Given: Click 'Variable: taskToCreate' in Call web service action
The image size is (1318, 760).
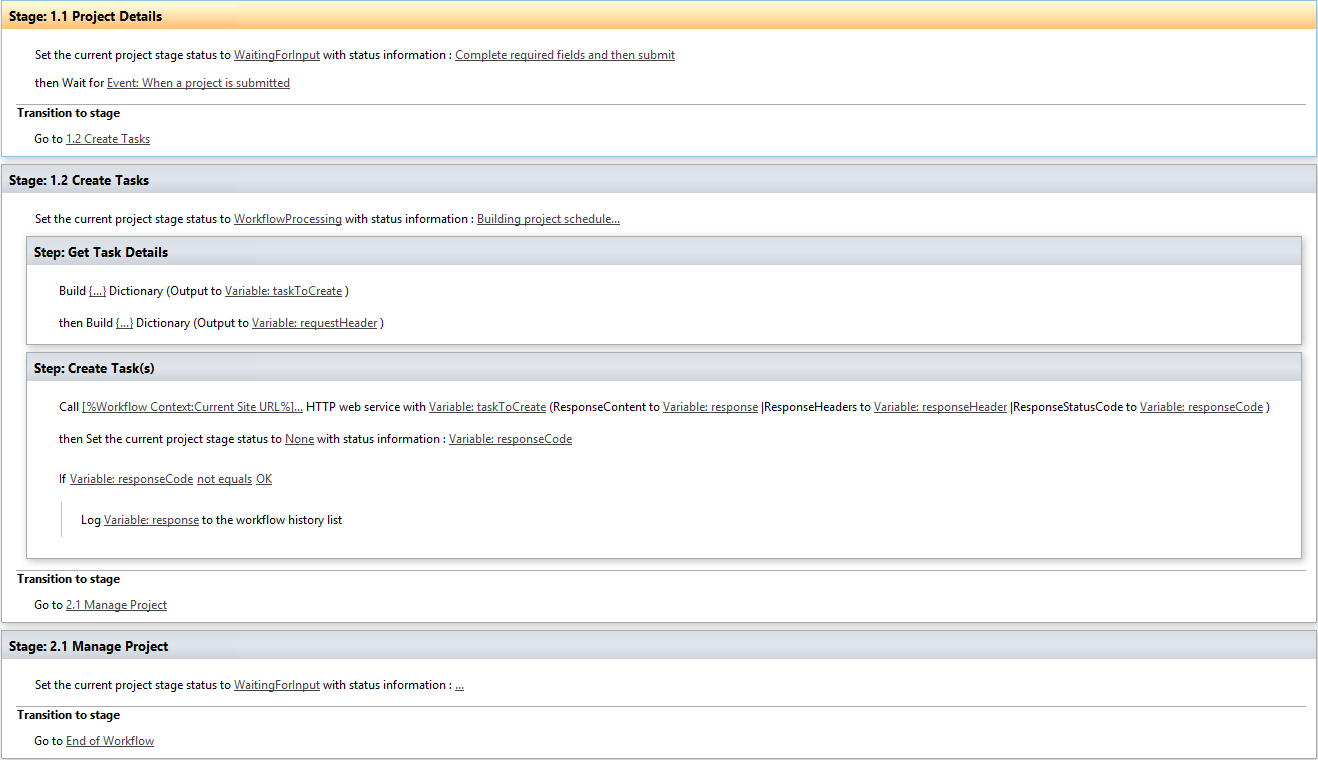Looking at the screenshot, I should coord(488,407).
